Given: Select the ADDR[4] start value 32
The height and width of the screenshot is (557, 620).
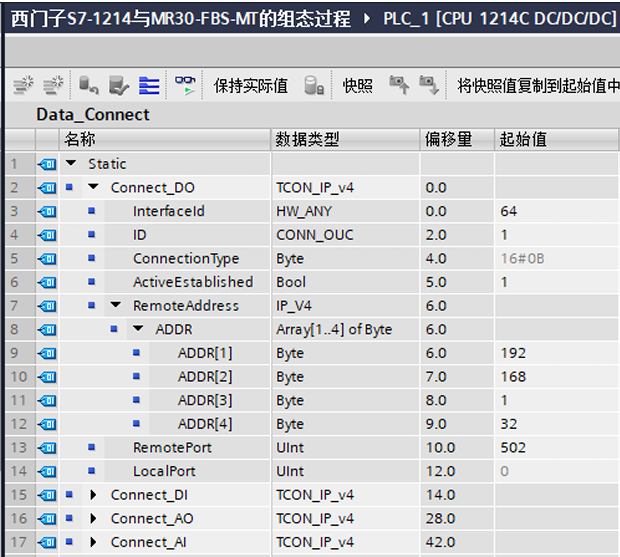Looking at the screenshot, I should pos(557,424).
